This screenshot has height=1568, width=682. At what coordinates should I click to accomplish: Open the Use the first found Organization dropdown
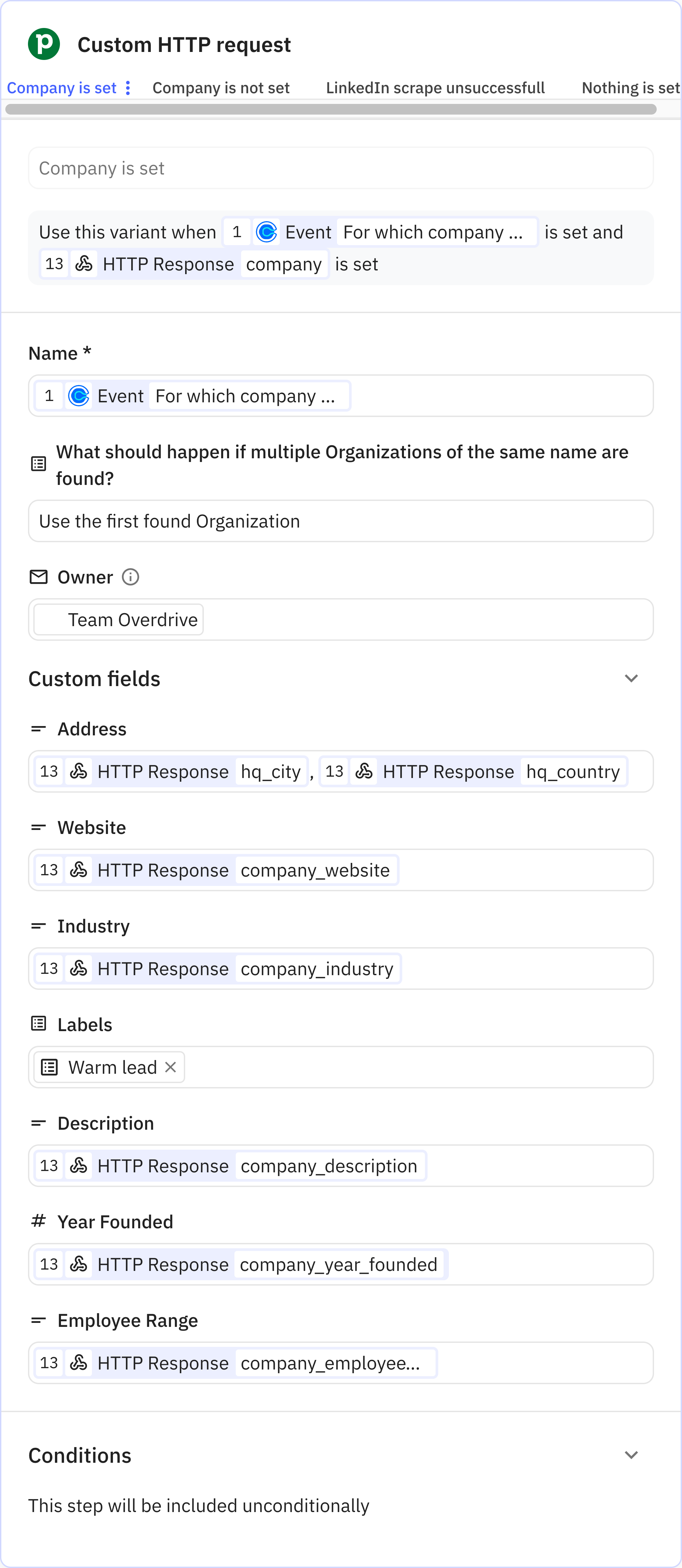point(341,521)
